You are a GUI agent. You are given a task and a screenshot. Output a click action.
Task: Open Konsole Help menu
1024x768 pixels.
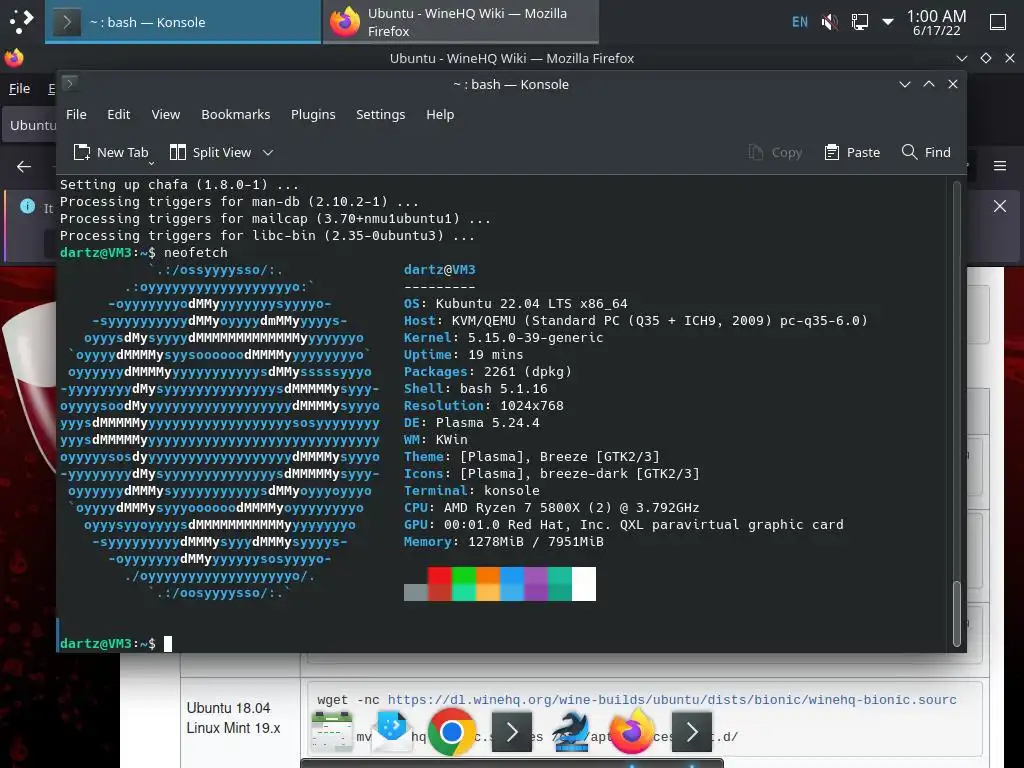click(440, 114)
